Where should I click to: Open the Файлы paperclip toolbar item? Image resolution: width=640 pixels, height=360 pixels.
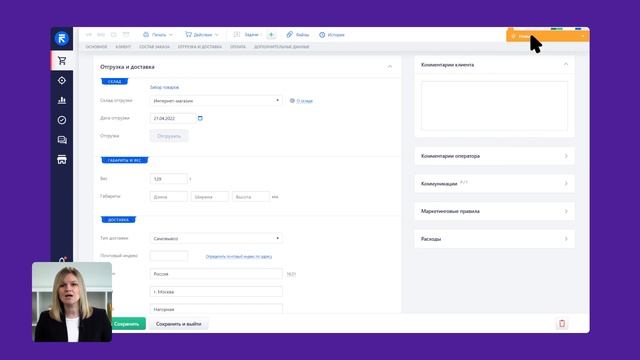coord(298,35)
